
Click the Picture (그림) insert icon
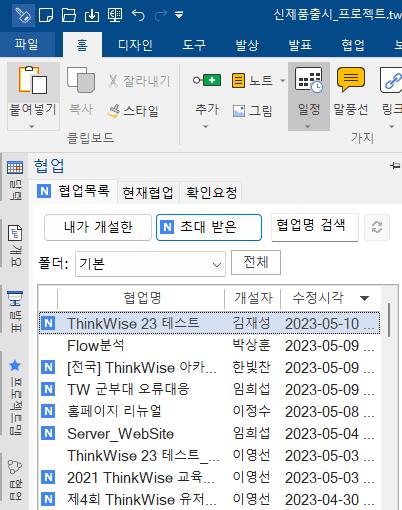[x=239, y=111]
